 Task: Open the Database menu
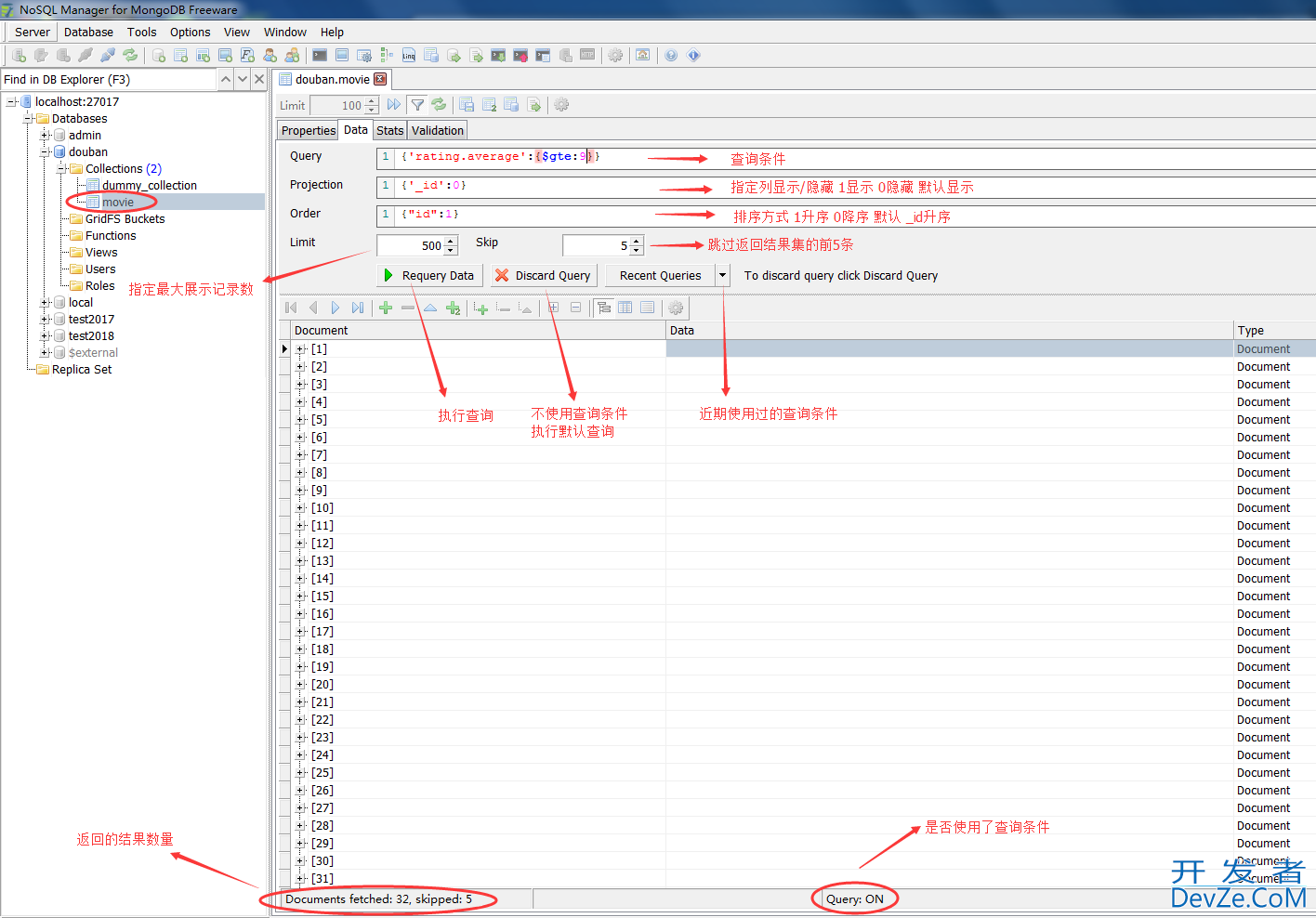tap(88, 32)
